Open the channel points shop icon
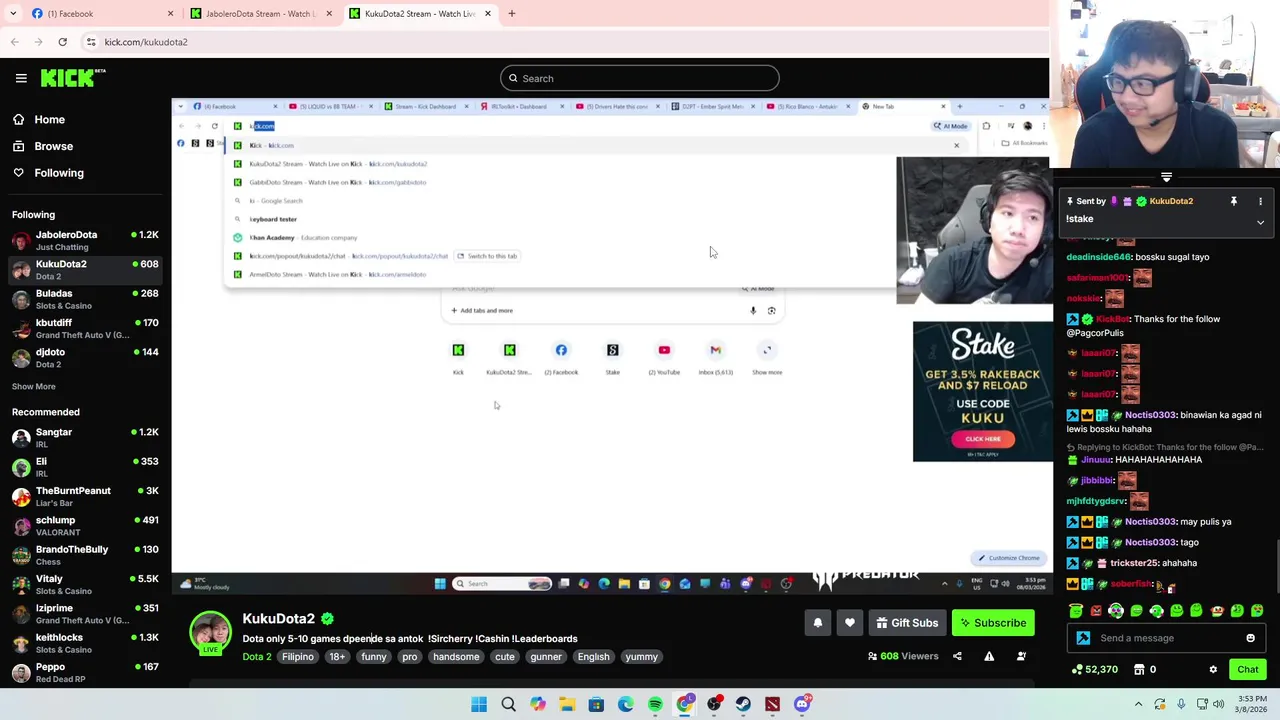Image resolution: width=1280 pixels, height=720 pixels. click(1139, 670)
